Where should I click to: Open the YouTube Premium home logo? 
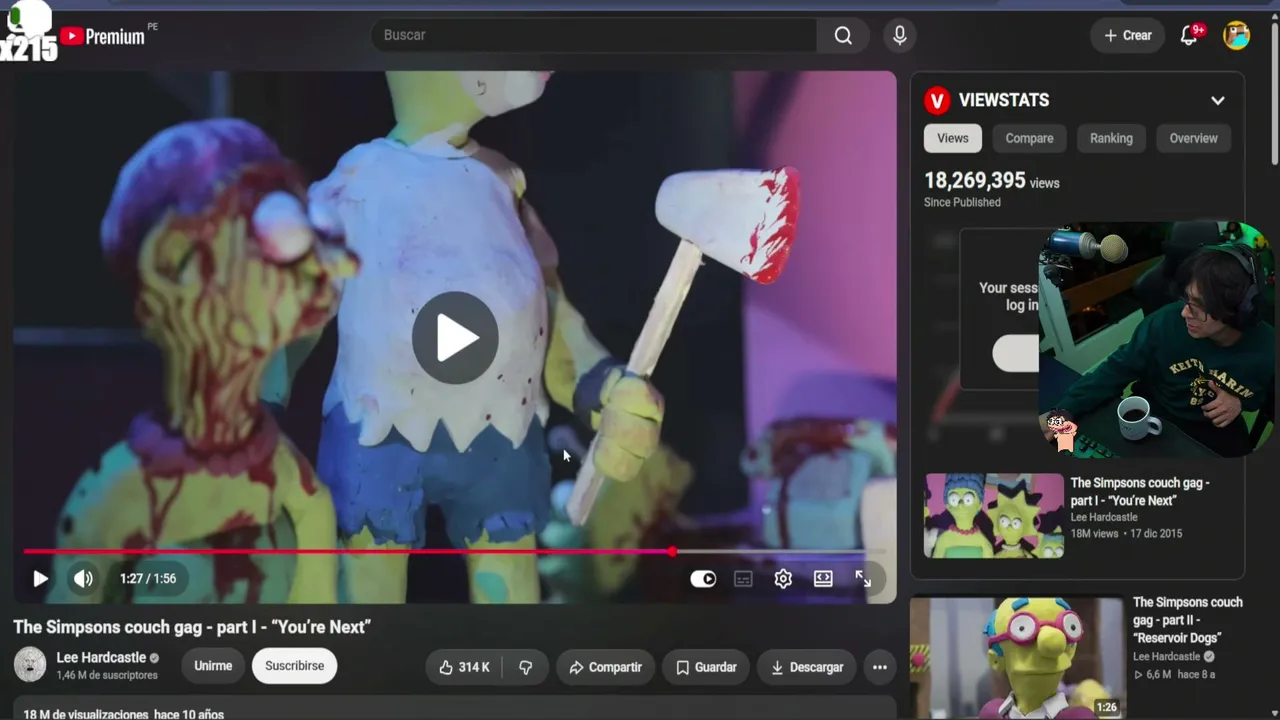click(x=103, y=36)
